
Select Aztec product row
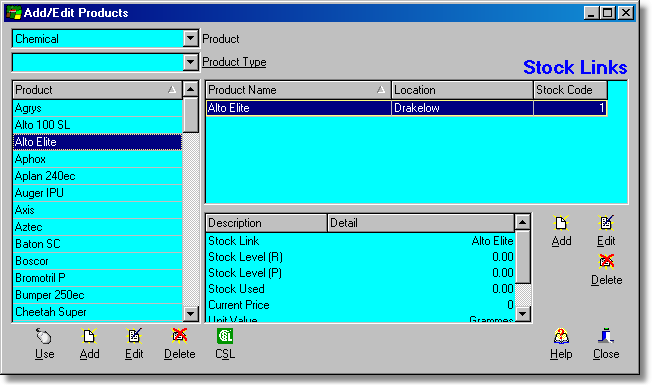(97, 227)
